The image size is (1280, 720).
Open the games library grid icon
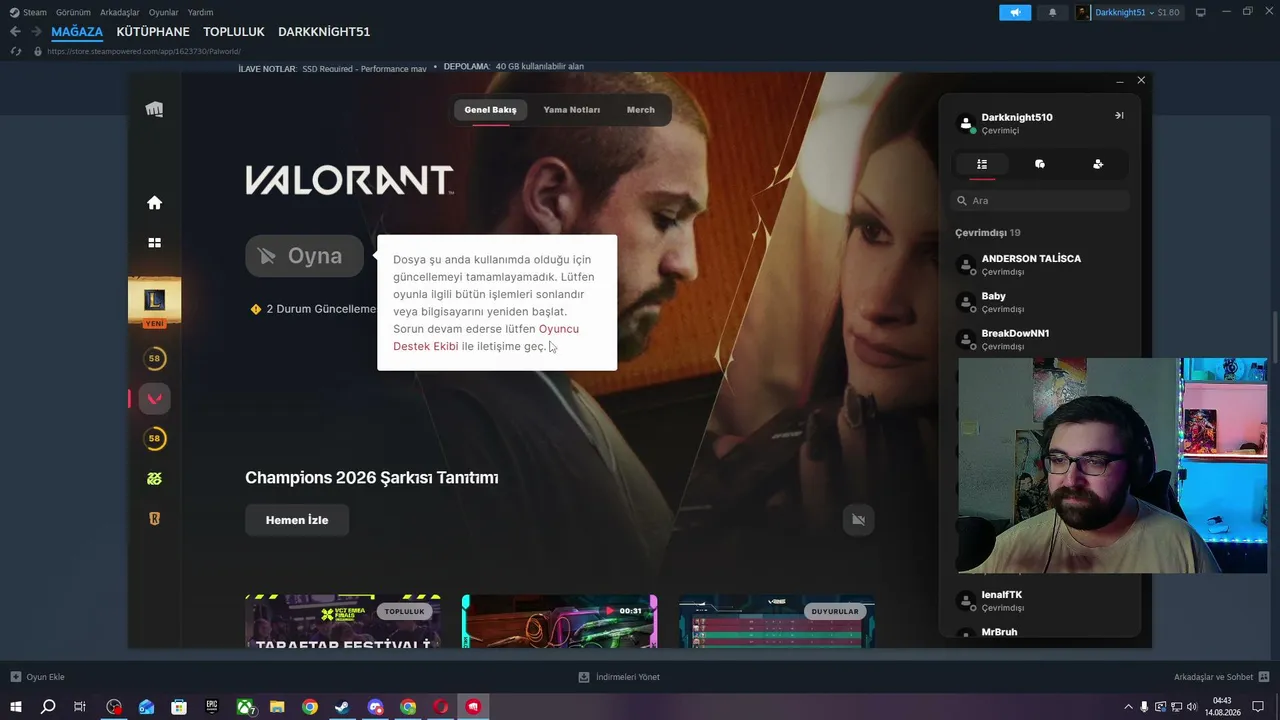(154, 242)
